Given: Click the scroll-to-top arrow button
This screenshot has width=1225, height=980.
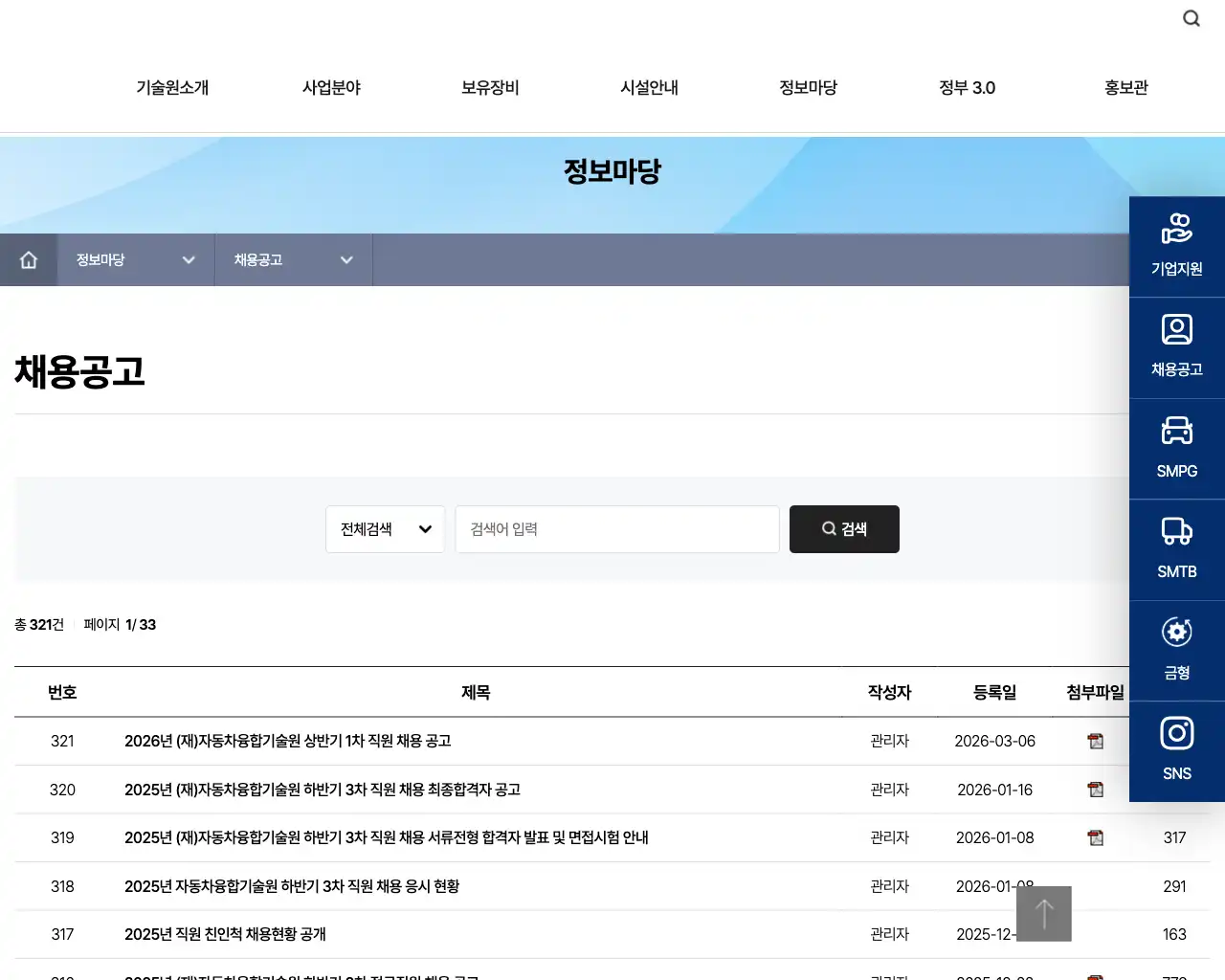Looking at the screenshot, I should point(1043,914).
